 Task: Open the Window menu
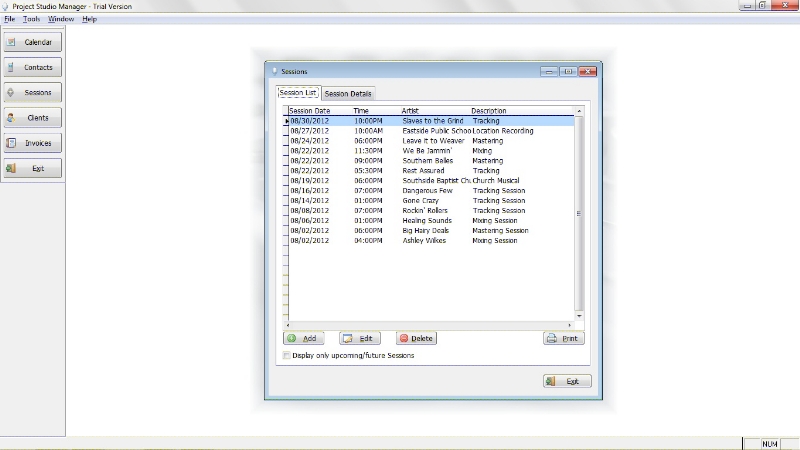tap(61, 19)
